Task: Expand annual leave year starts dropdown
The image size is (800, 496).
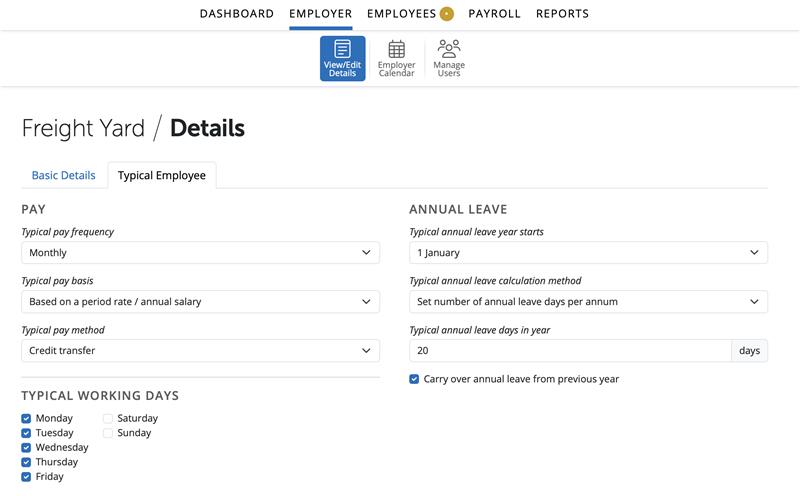Action: click(x=588, y=253)
